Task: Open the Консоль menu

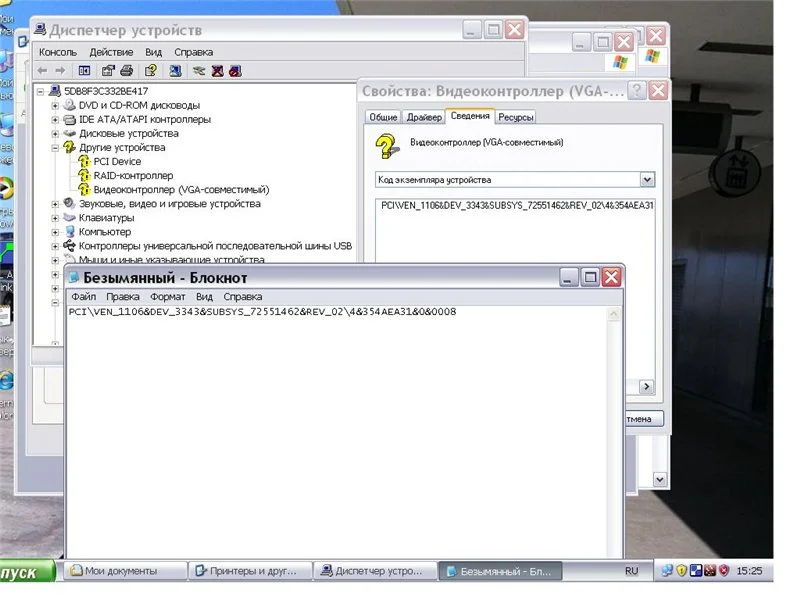Action: click(x=58, y=52)
